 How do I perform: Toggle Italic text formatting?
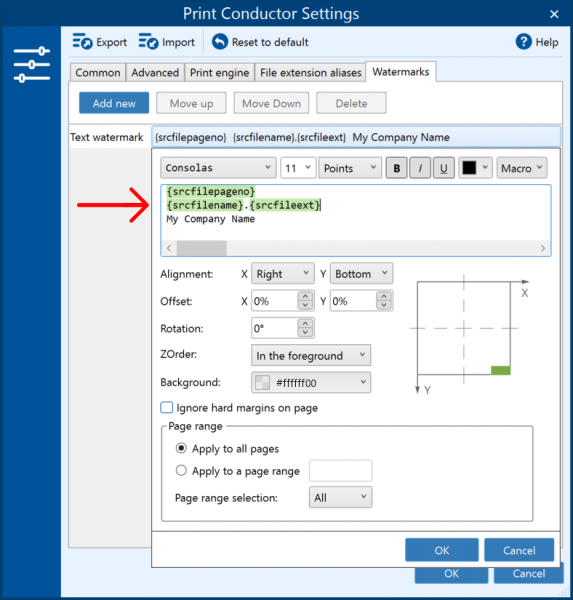click(420, 168)
